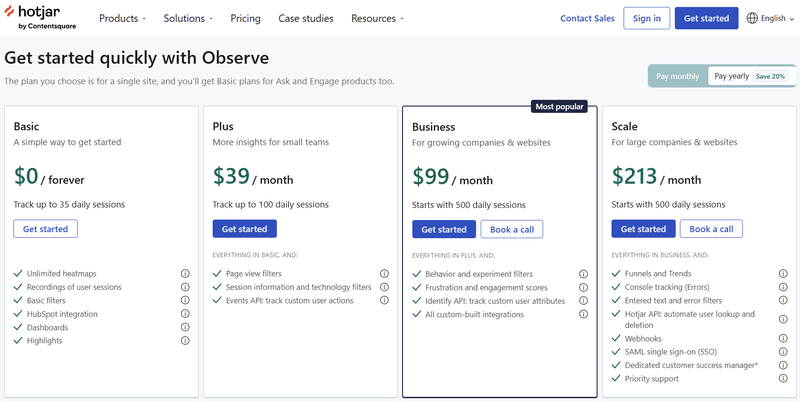
Task: Open the Solutions dropdown
Action: [188, 18]
